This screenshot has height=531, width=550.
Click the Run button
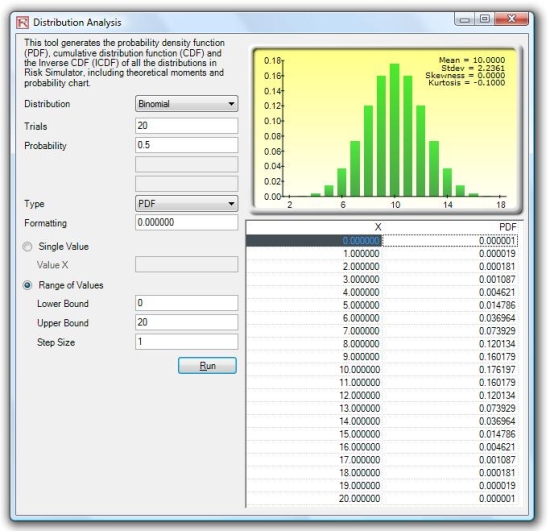click(207, 366)
